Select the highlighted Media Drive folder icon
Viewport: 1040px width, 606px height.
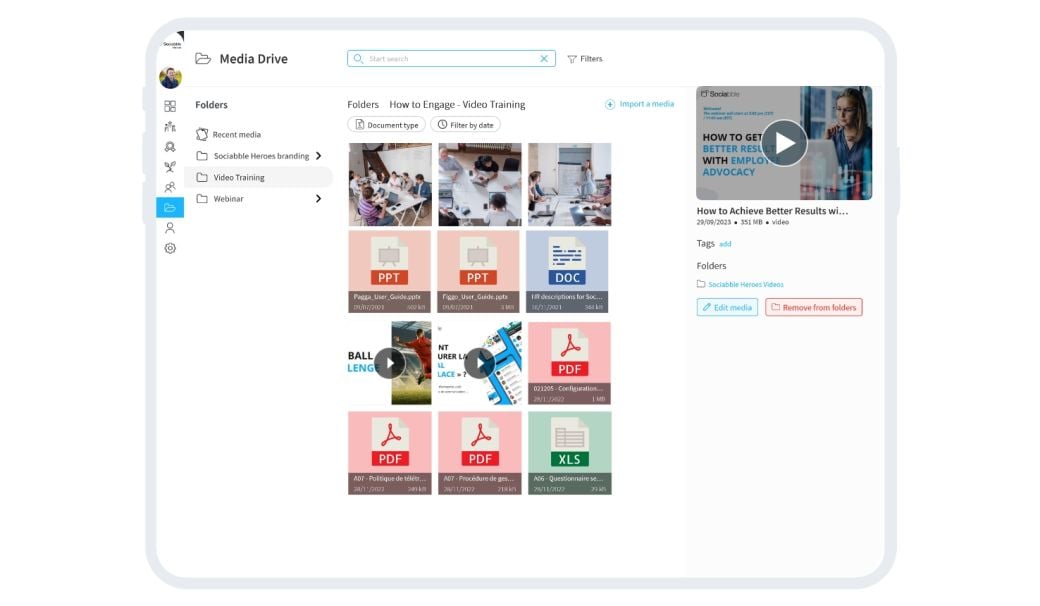[170, 207]
